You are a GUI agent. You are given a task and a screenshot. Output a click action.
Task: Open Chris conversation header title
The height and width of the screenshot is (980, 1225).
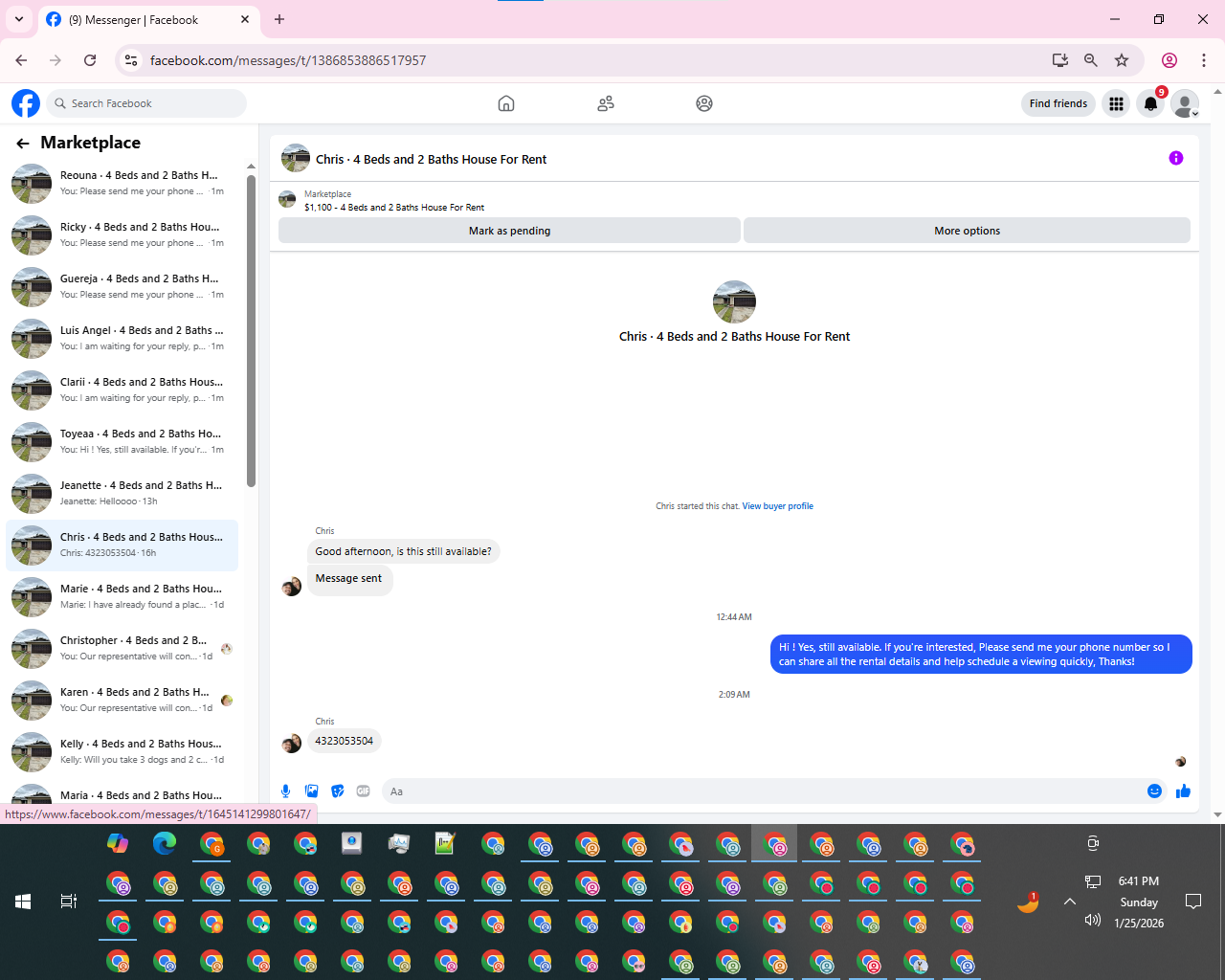tap(432, 160)
